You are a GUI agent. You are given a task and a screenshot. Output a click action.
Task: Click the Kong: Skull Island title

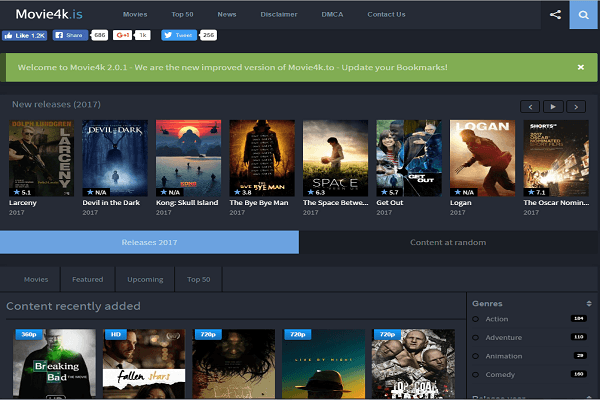pyautogui.click(x=187, y=203)
